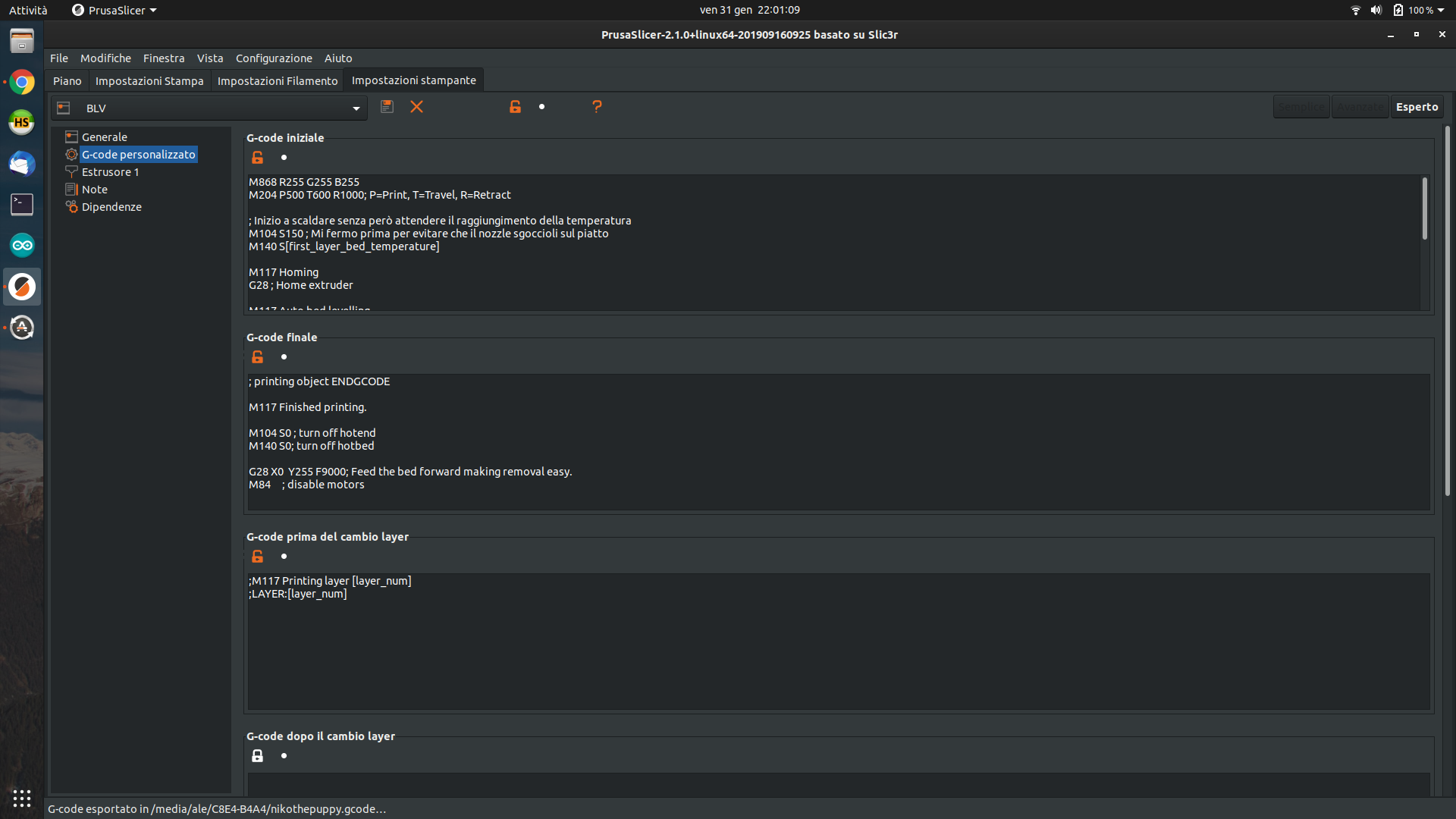Open the PrusaSlicer application menu in the top bar

[112, 10]
